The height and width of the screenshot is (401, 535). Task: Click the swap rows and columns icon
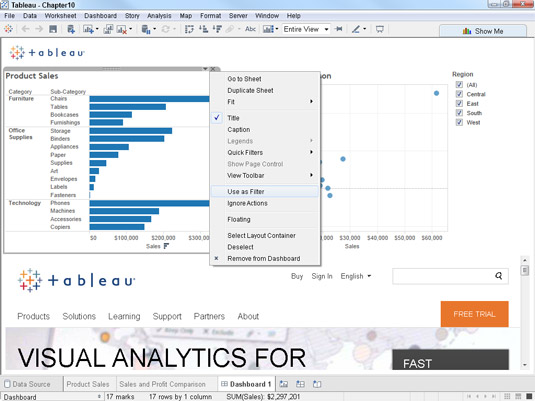click(x=189, y=29)
